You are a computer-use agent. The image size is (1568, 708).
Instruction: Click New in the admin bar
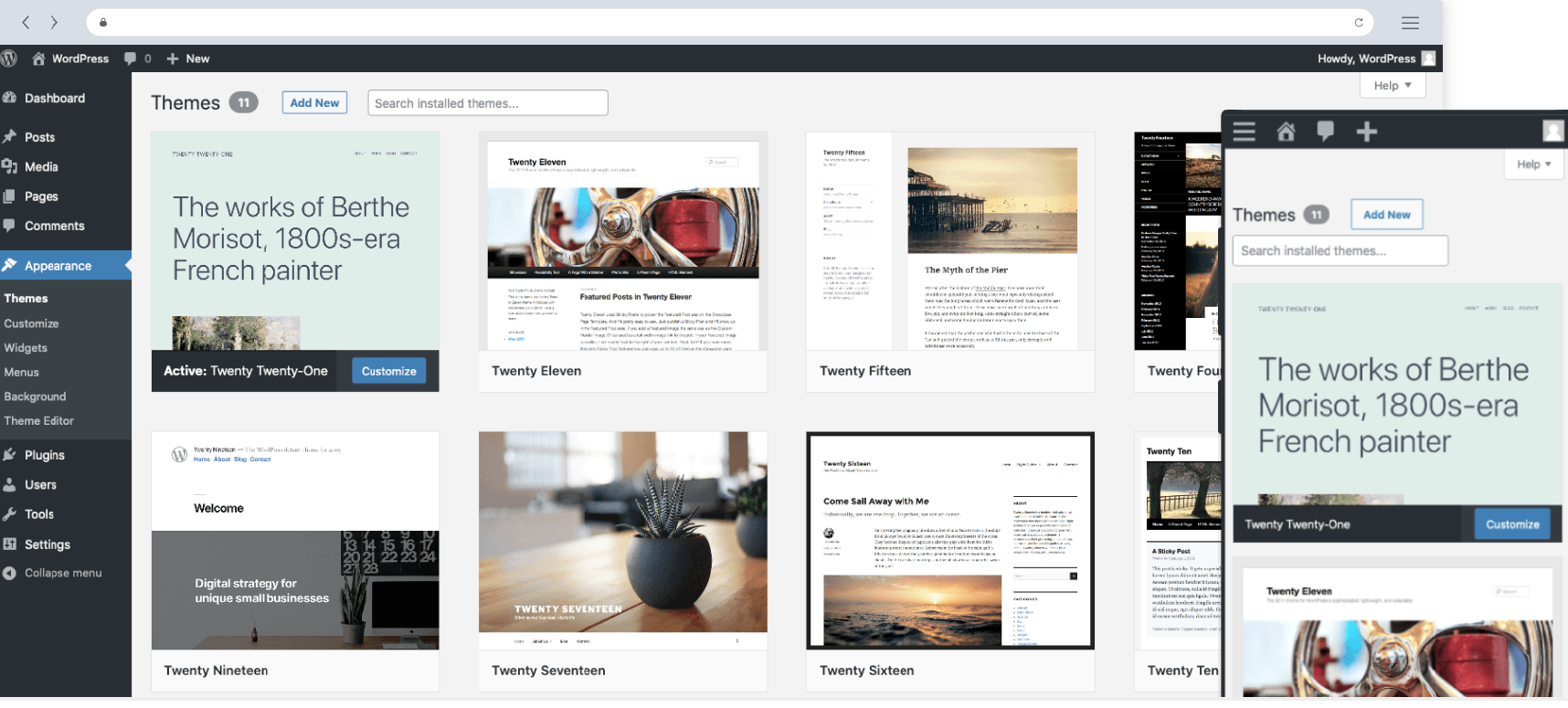(188, 58)
